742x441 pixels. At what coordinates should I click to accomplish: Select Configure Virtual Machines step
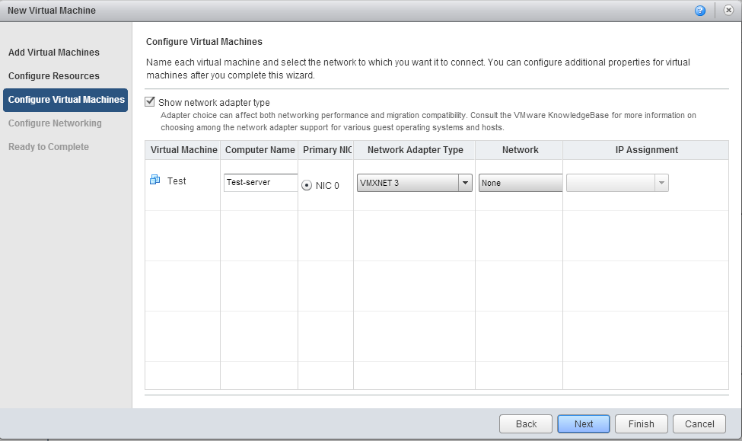(x=65, y=100)
